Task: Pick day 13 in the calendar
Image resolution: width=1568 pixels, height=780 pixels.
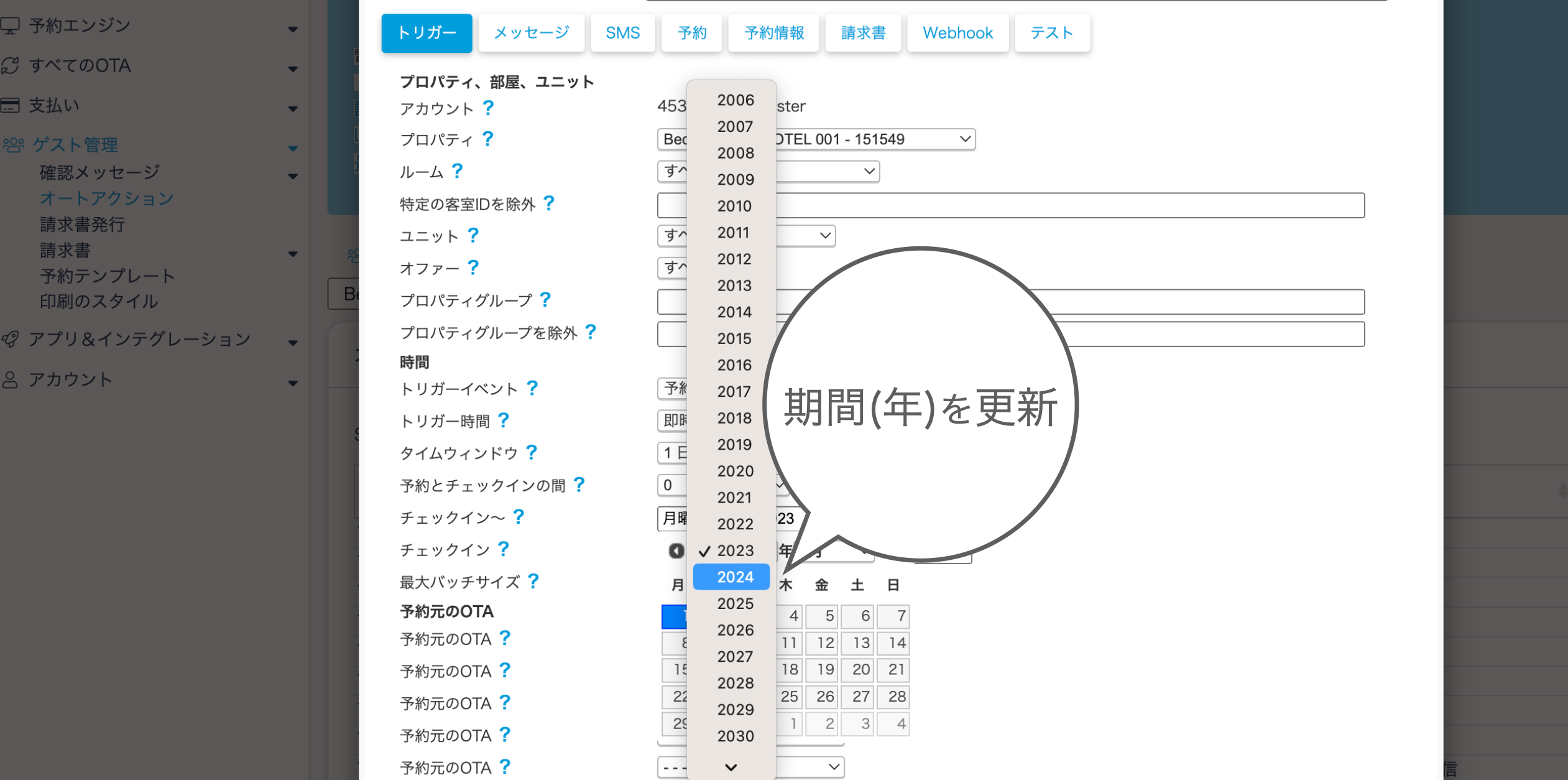Action: 860,643
